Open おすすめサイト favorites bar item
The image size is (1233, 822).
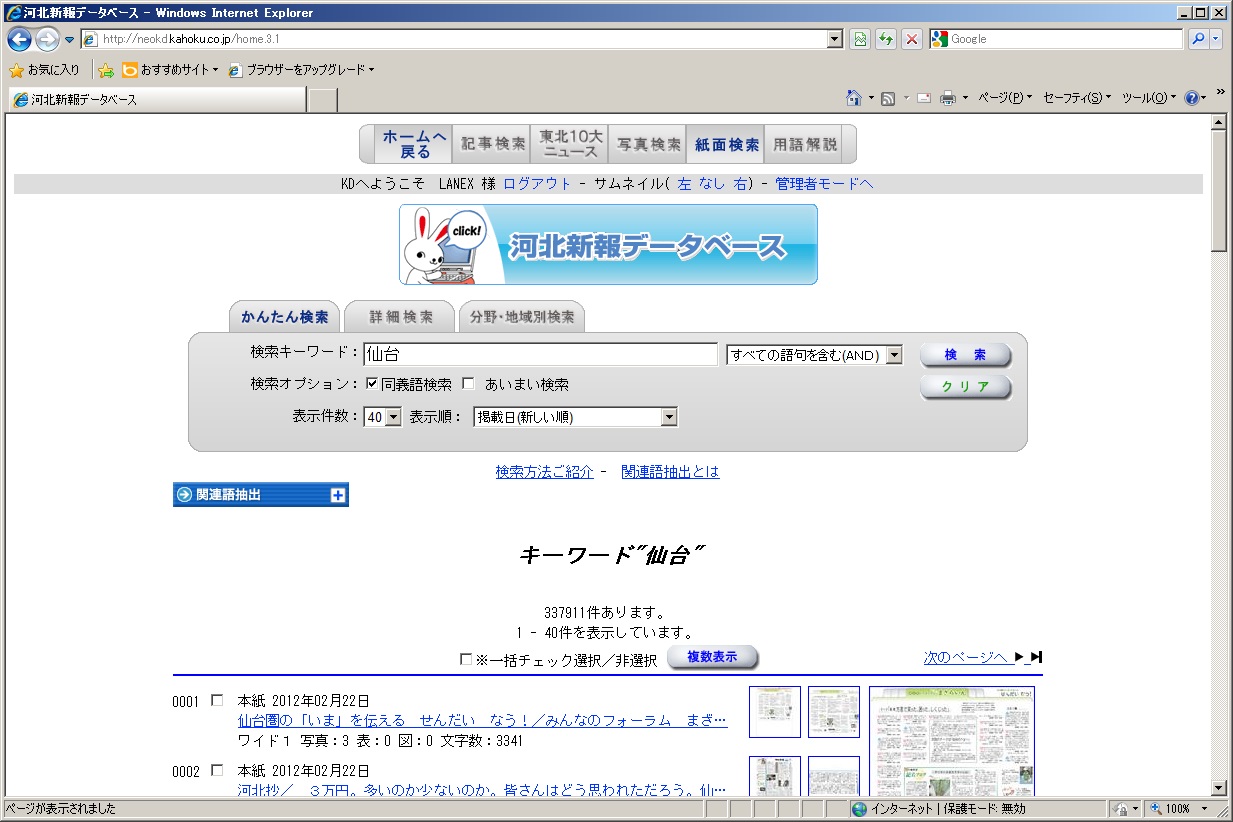click(169, 70)
